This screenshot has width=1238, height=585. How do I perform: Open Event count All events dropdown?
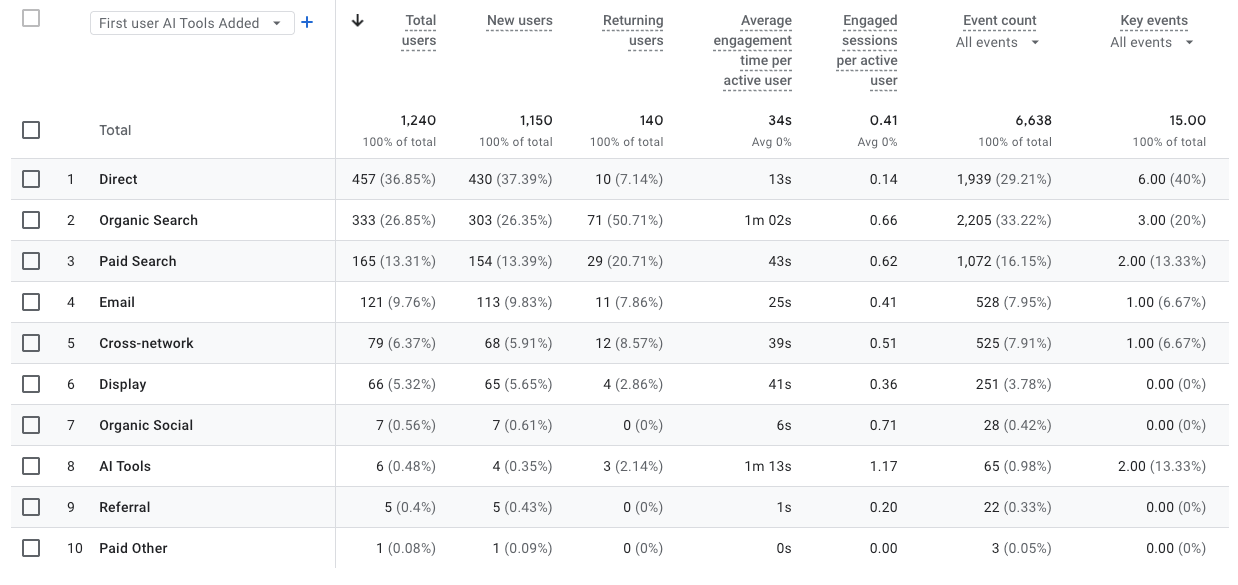pyautogui.click(x=998, y=42)
